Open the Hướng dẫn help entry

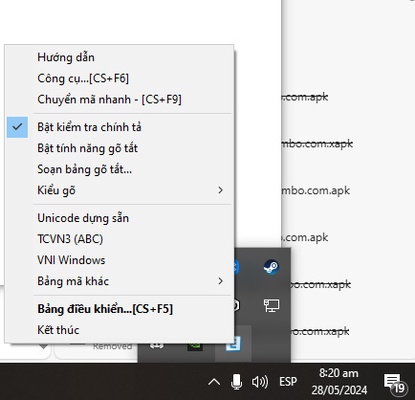(x=119, y=57)
